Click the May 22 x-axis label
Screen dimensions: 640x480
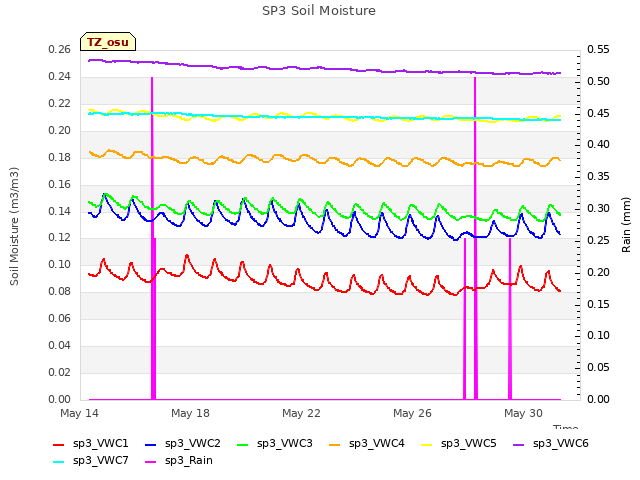tap(301, 413)
